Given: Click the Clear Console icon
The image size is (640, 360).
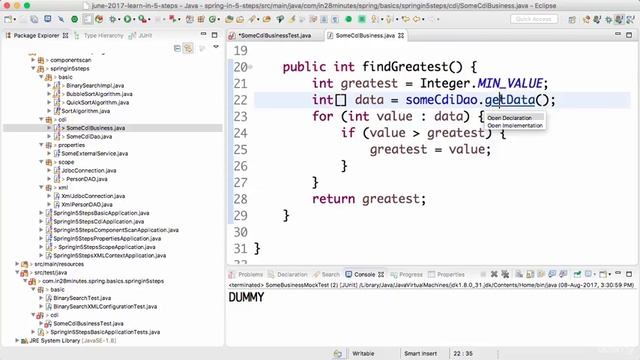Looking at the screenshot, I should pyautogui.click(x=519, y=274).
